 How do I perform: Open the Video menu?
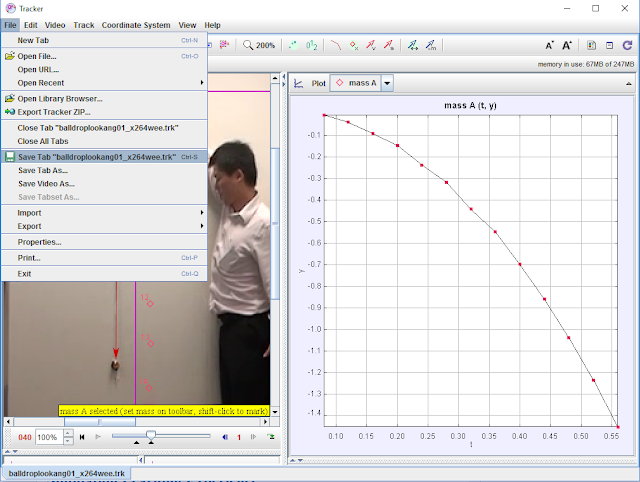[x=55, y=25]
